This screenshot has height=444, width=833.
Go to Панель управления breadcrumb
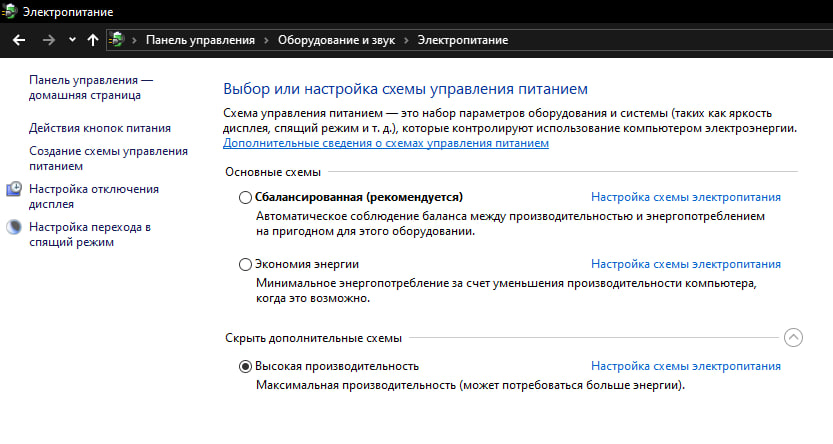pos(200,40)
